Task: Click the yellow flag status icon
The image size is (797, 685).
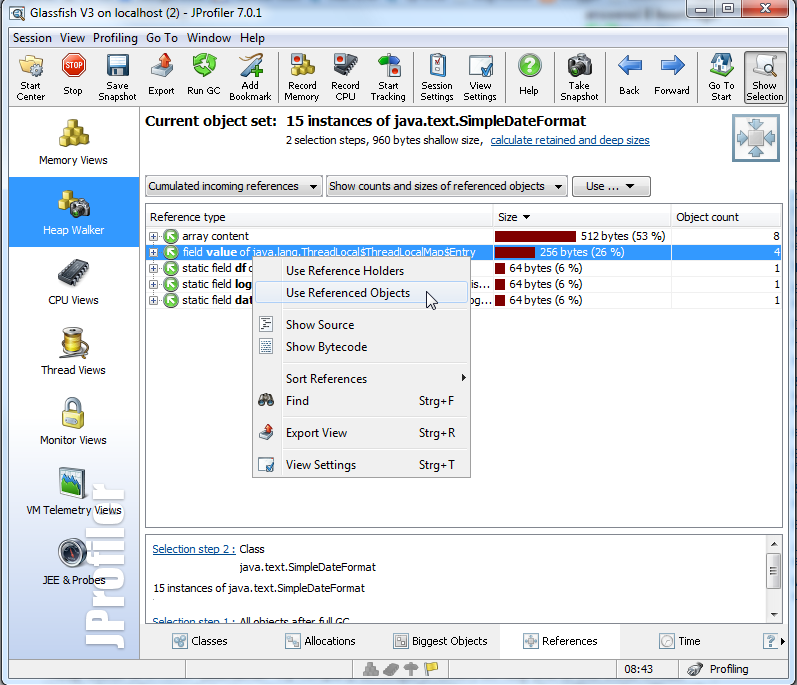Action: coord(432,669)
